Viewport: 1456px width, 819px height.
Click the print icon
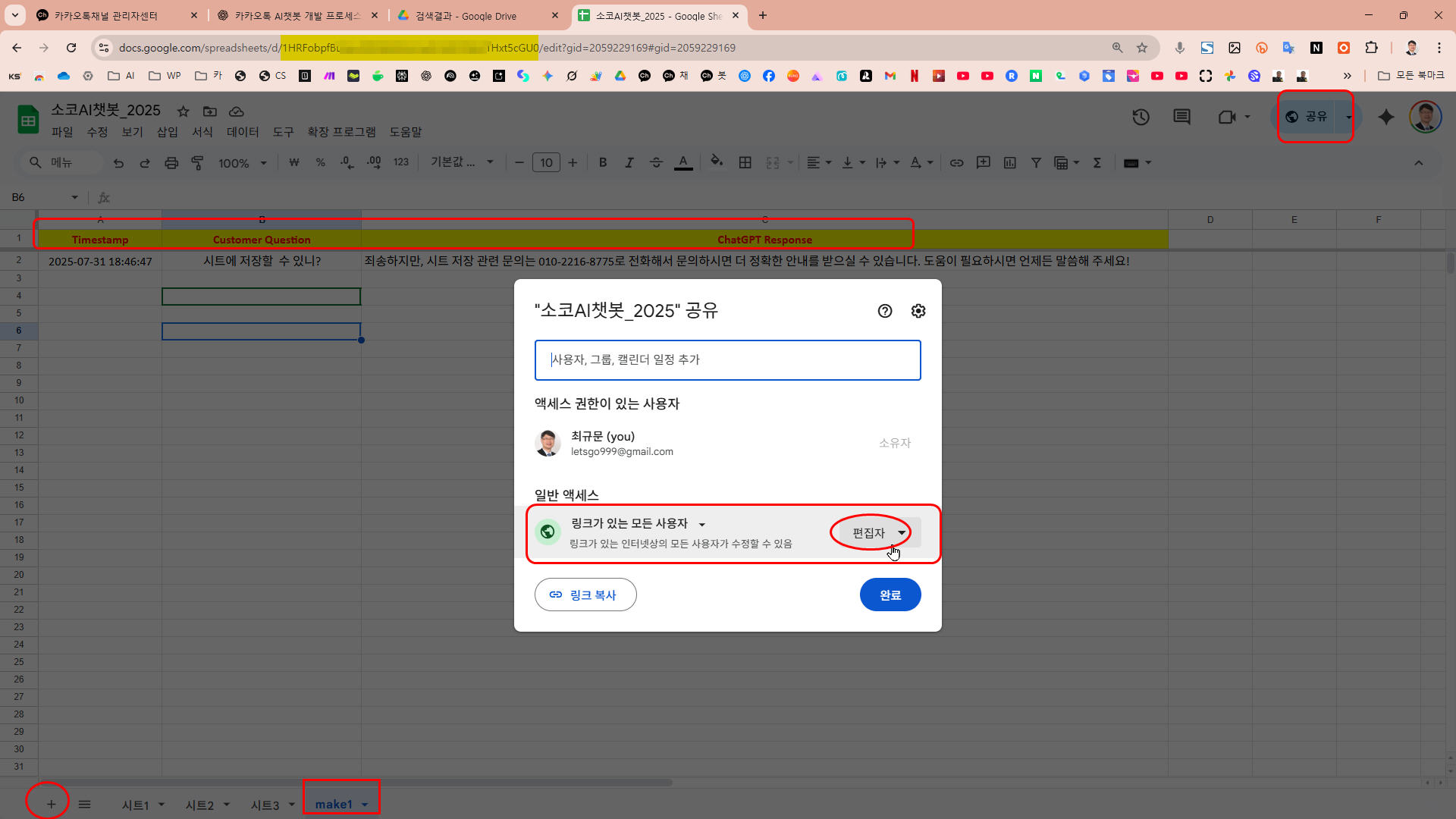(x=171, y=162)
